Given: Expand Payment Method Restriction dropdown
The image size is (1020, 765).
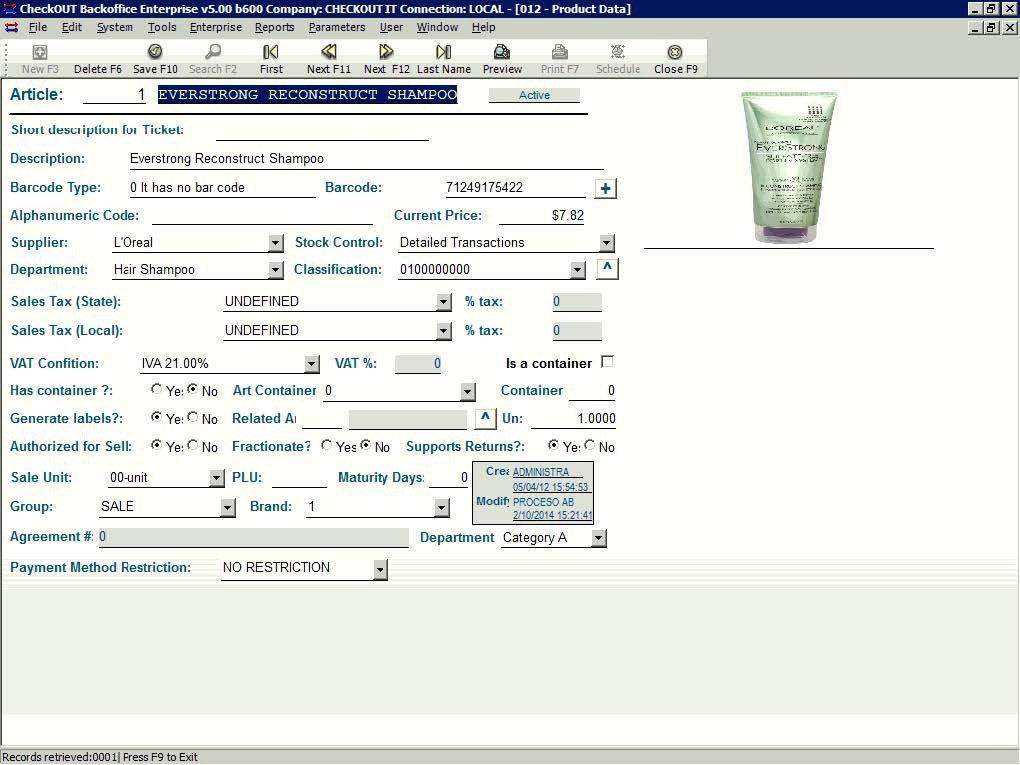Looking at the screenshot, I should pos(379,569).
